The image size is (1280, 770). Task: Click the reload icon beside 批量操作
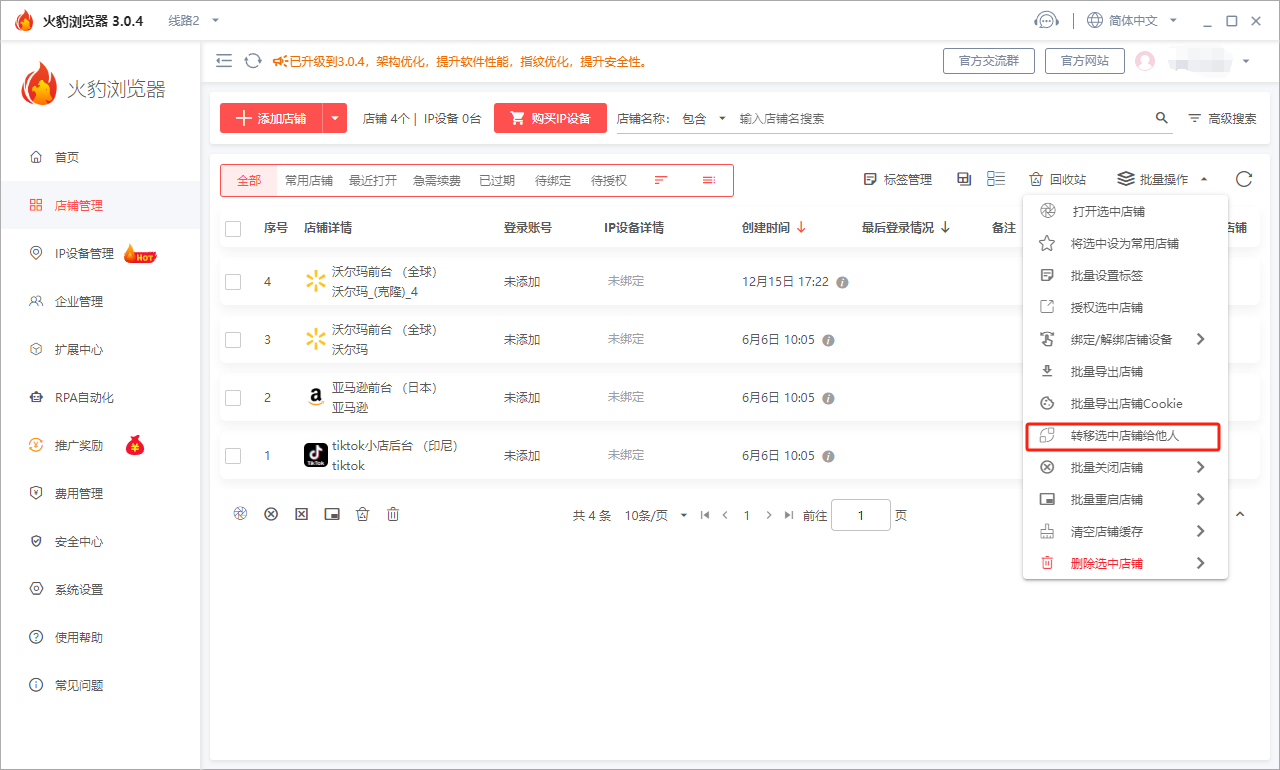pyautogui.click(x=1243, y=180)
